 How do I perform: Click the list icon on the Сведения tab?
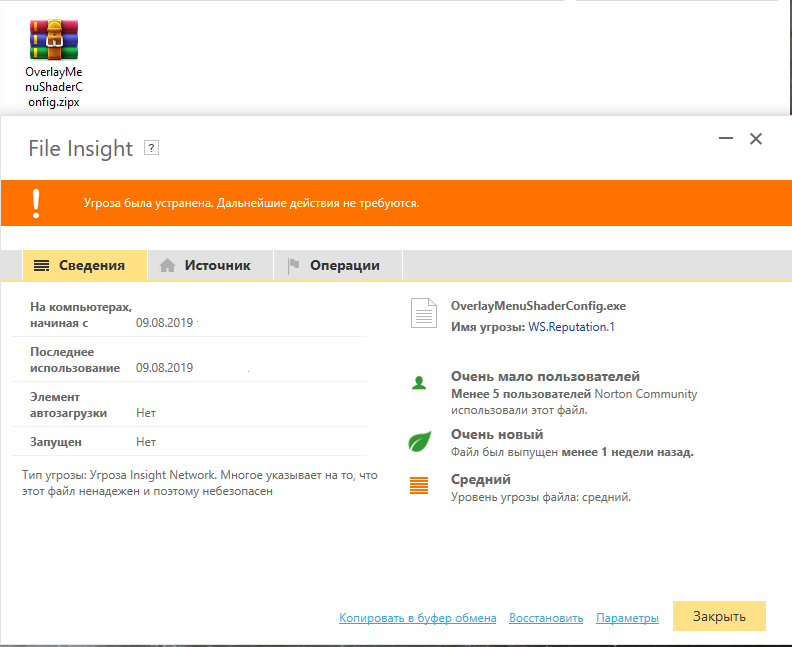(x=41, y=265)
